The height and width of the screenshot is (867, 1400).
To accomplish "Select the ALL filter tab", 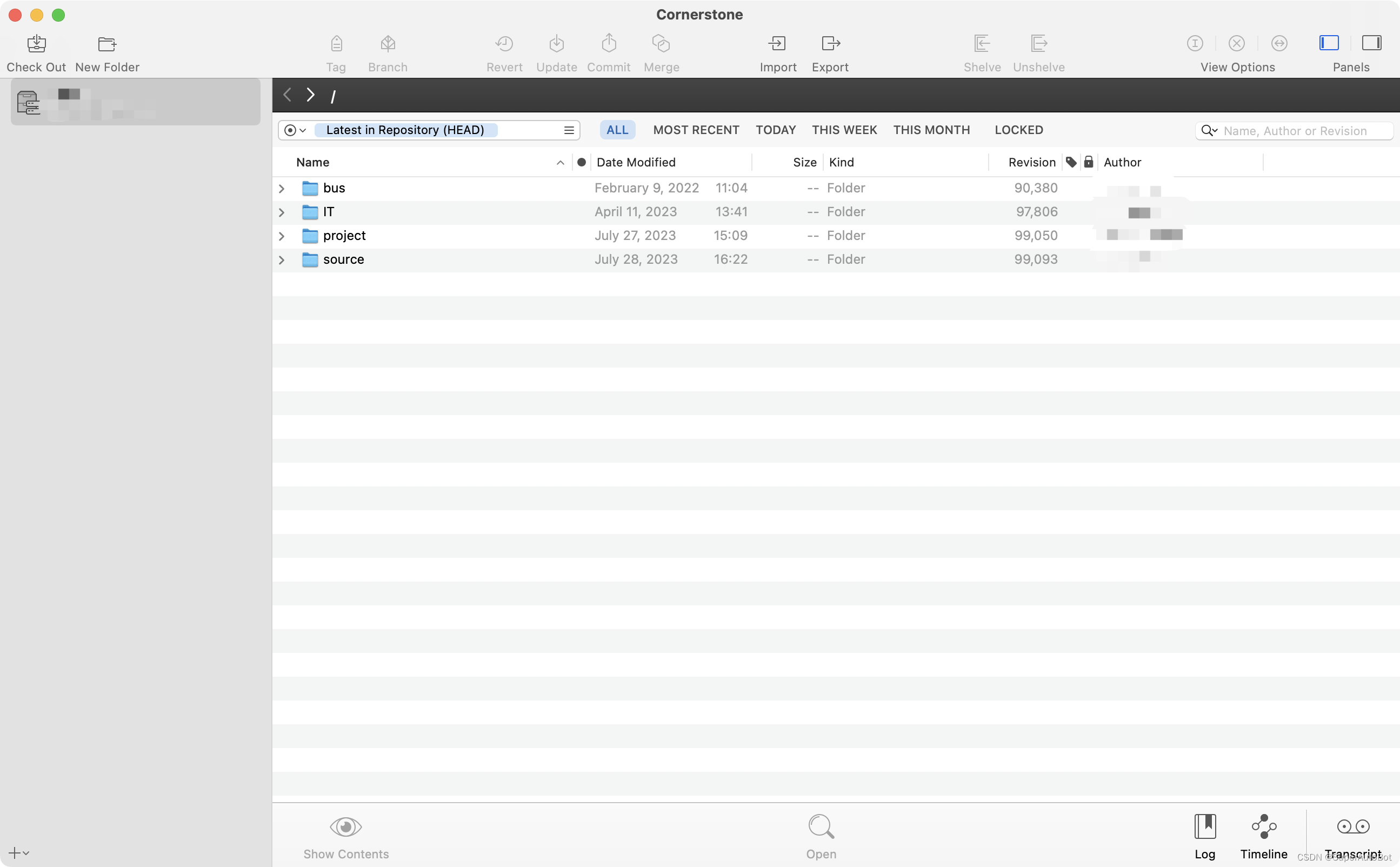I will 617,130.
